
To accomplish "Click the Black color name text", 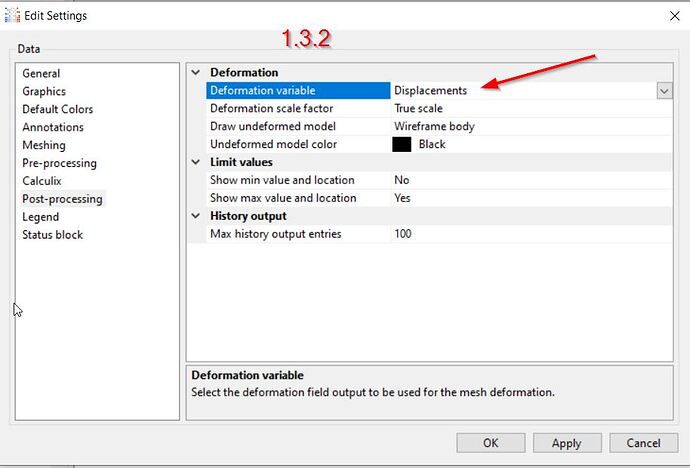I will pyautogui.click(x=432, y=144).
